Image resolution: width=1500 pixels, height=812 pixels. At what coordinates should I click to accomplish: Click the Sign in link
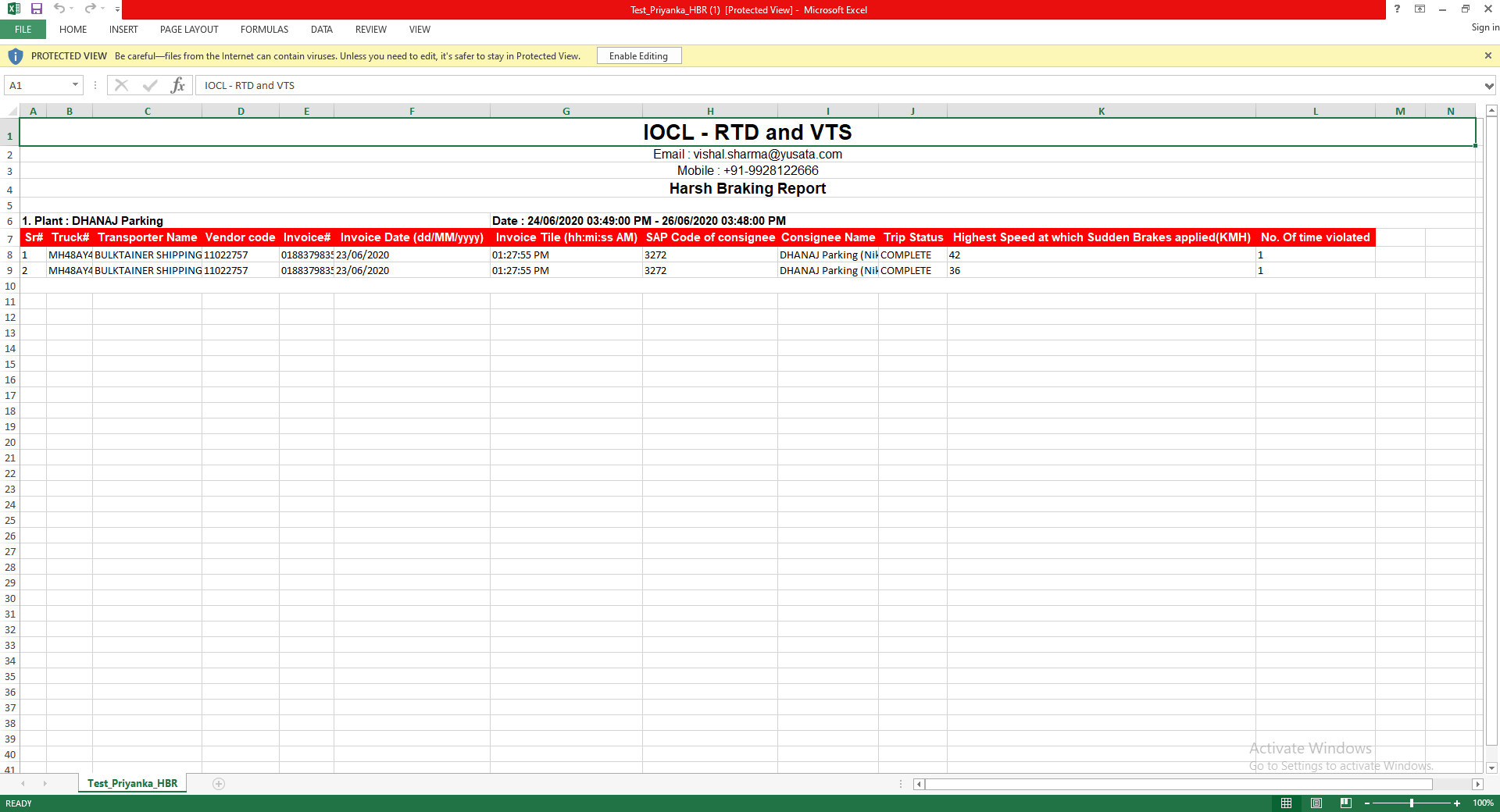(x=1484, y=27)
